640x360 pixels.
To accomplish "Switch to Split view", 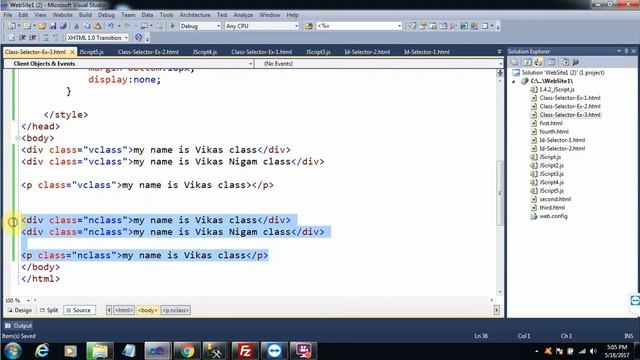I will 49,310.
